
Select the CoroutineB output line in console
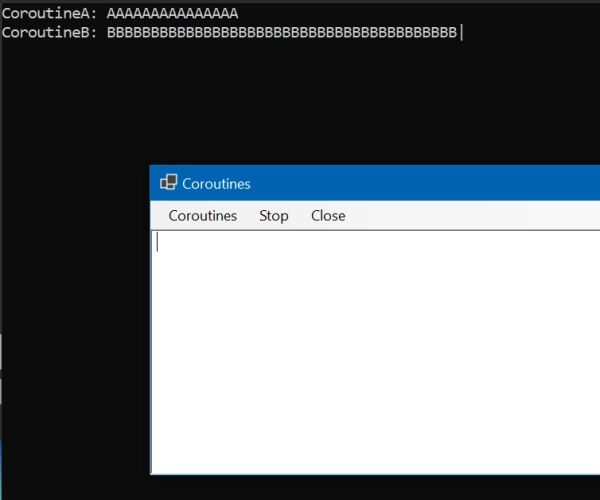[230, 33]
